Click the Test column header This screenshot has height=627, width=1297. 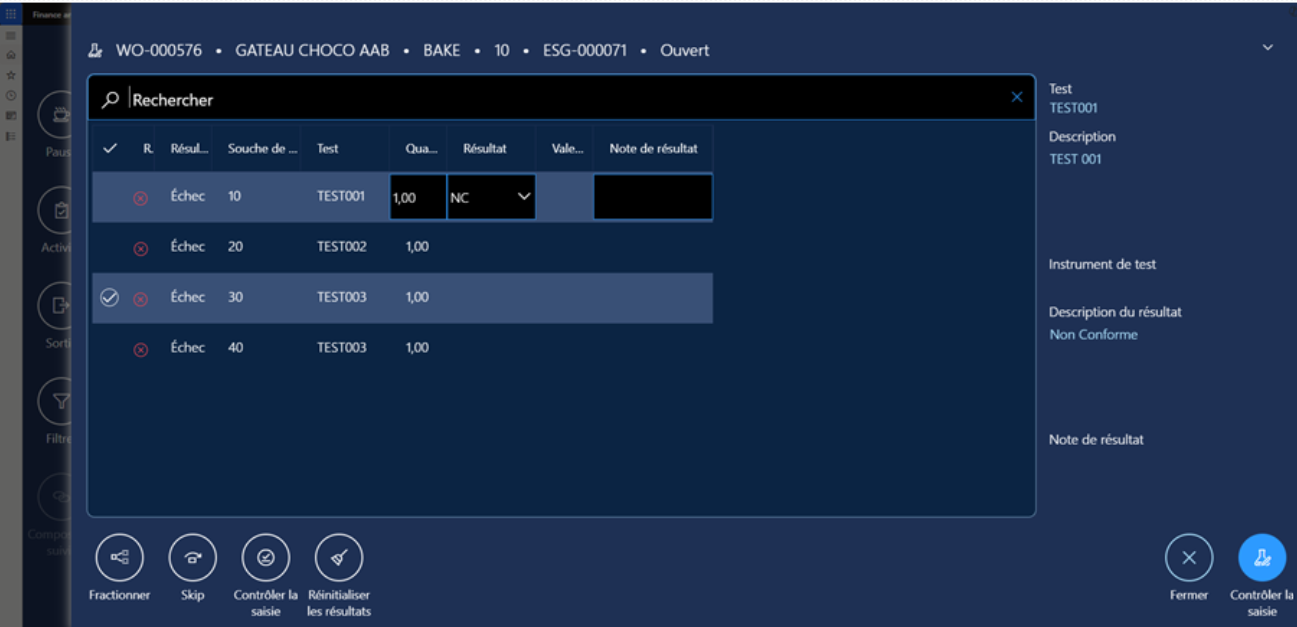pyautogui.click(x=328, y=148)
